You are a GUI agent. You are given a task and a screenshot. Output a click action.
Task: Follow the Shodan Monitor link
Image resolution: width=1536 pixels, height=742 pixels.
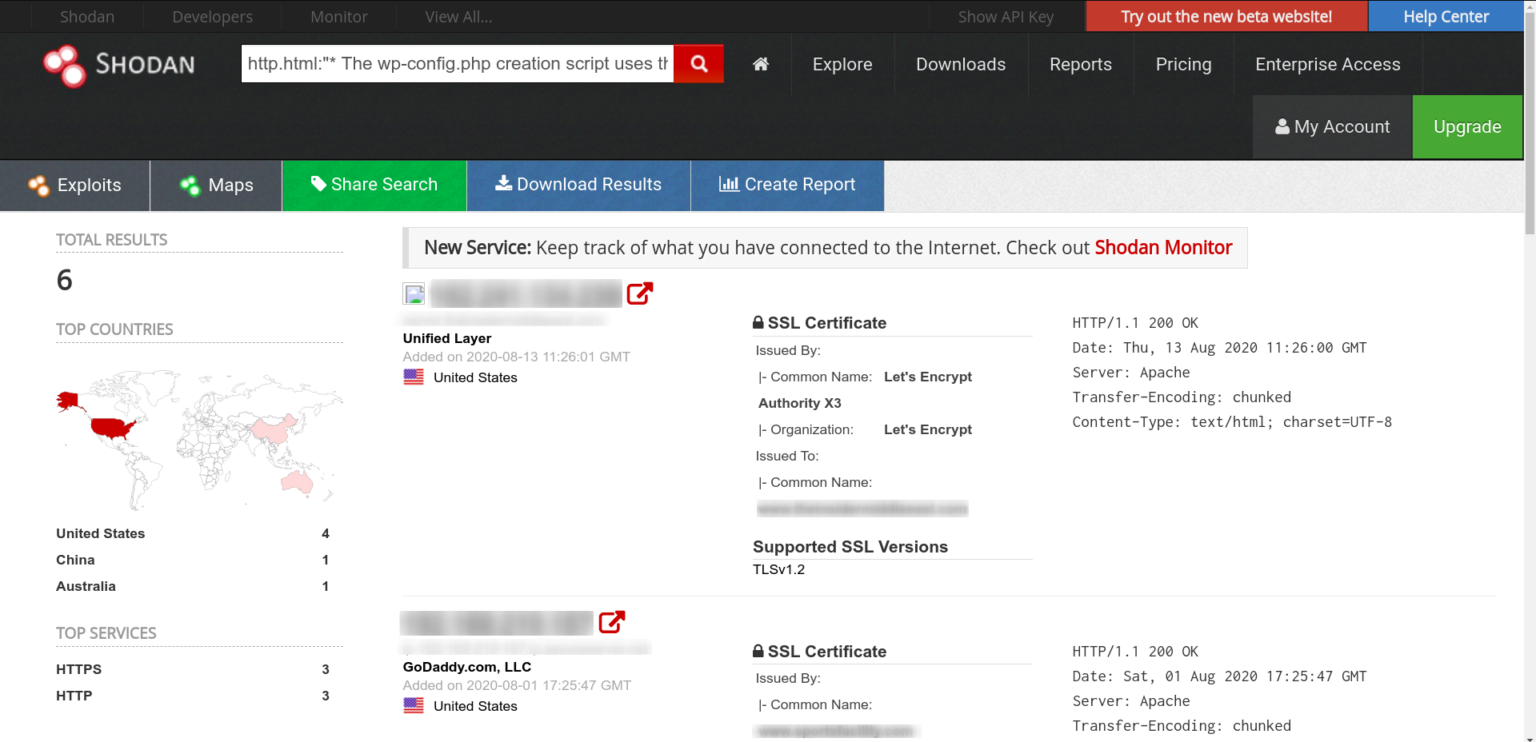point(1163,248)
